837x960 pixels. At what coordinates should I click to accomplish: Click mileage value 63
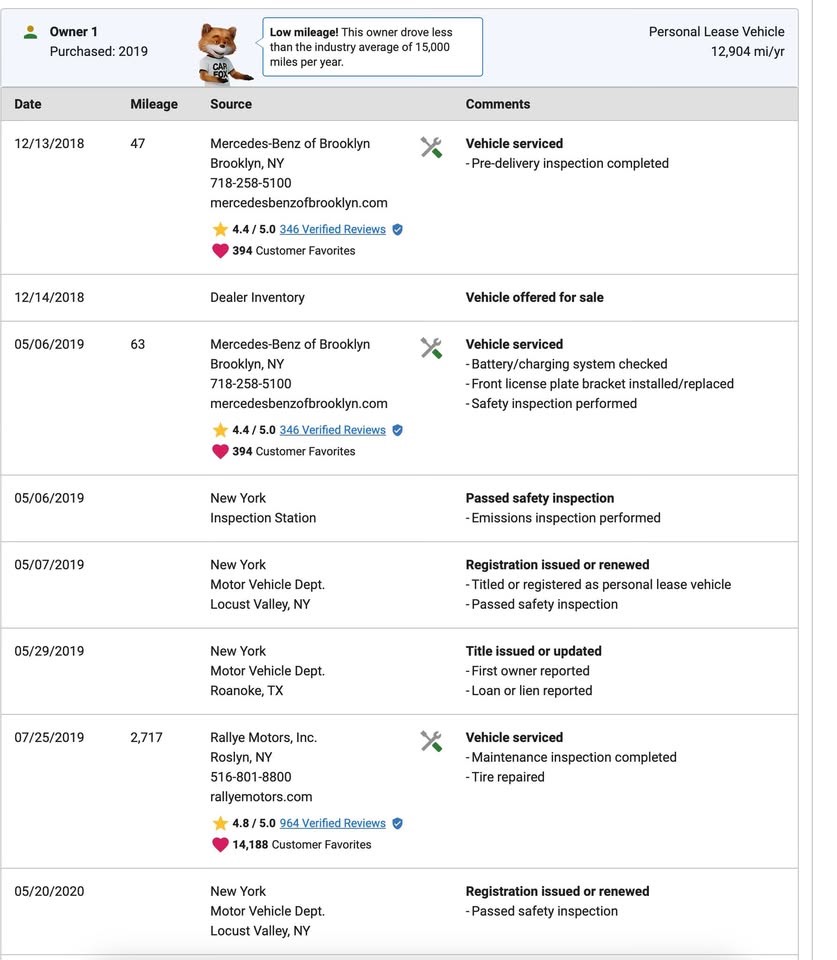click(x=138, y=344)
